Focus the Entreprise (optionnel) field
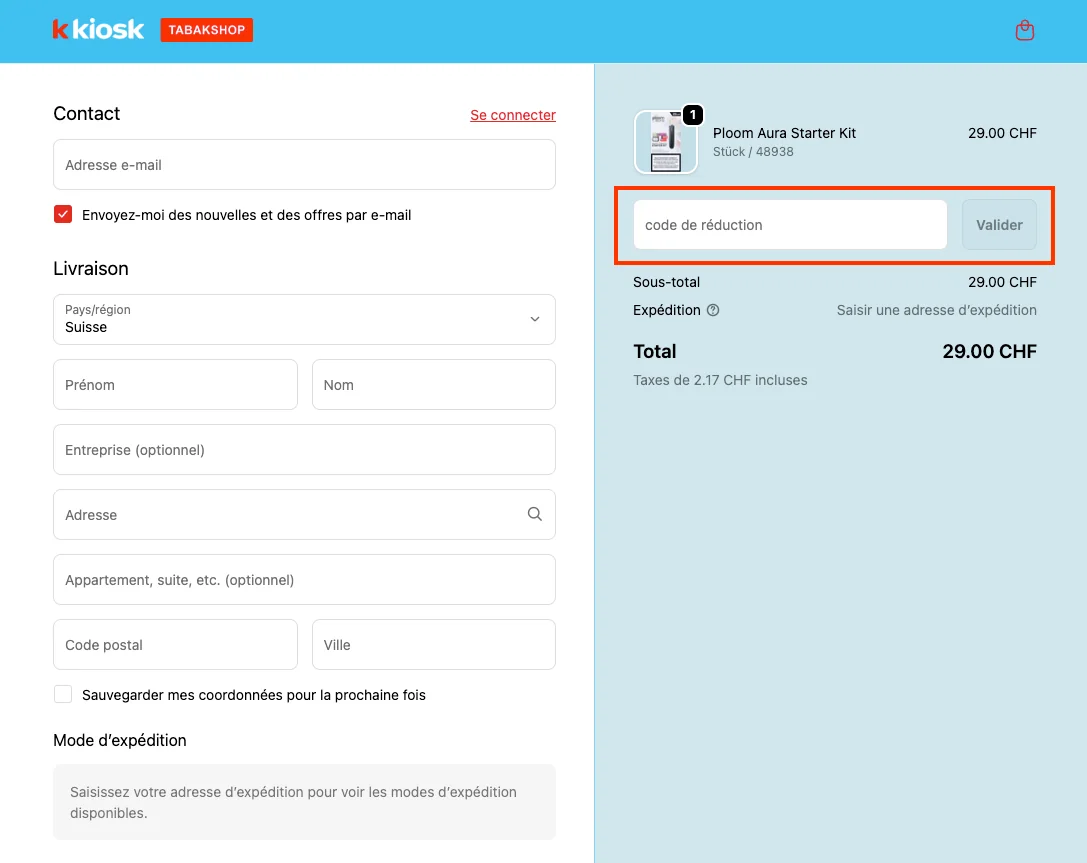Image resolution: width=1087 pixels, height=863 pixels. pyautogui.click(x=304, y=450)
